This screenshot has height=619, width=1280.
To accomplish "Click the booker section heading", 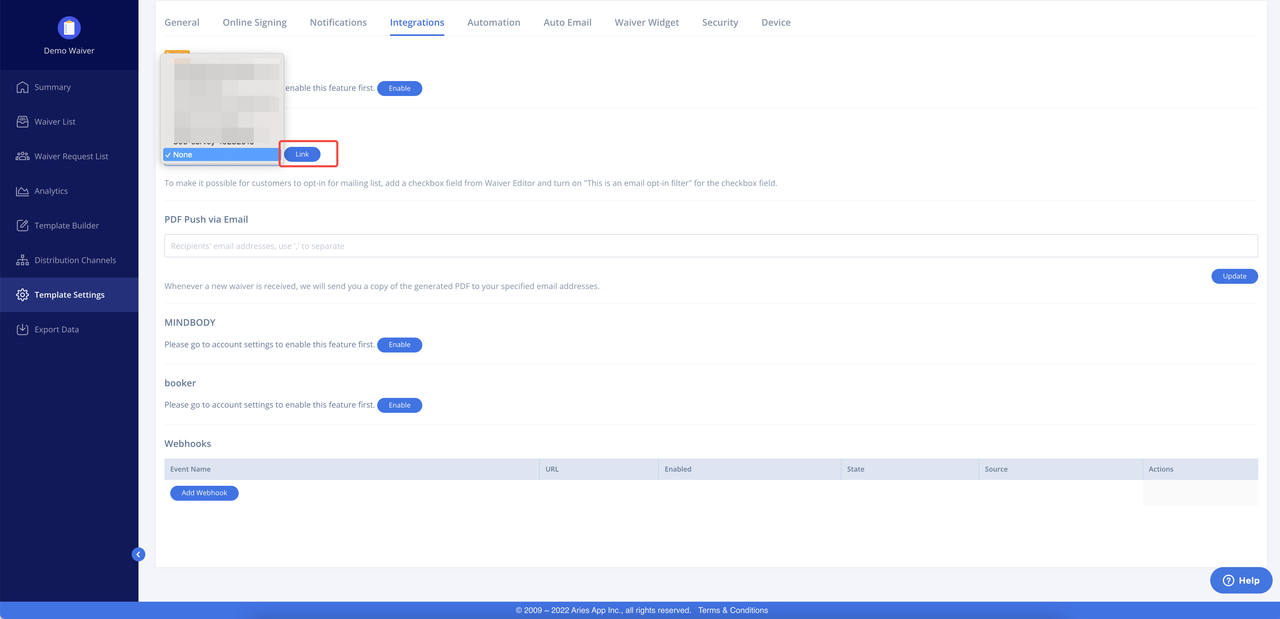I will [x=180, y=383].
